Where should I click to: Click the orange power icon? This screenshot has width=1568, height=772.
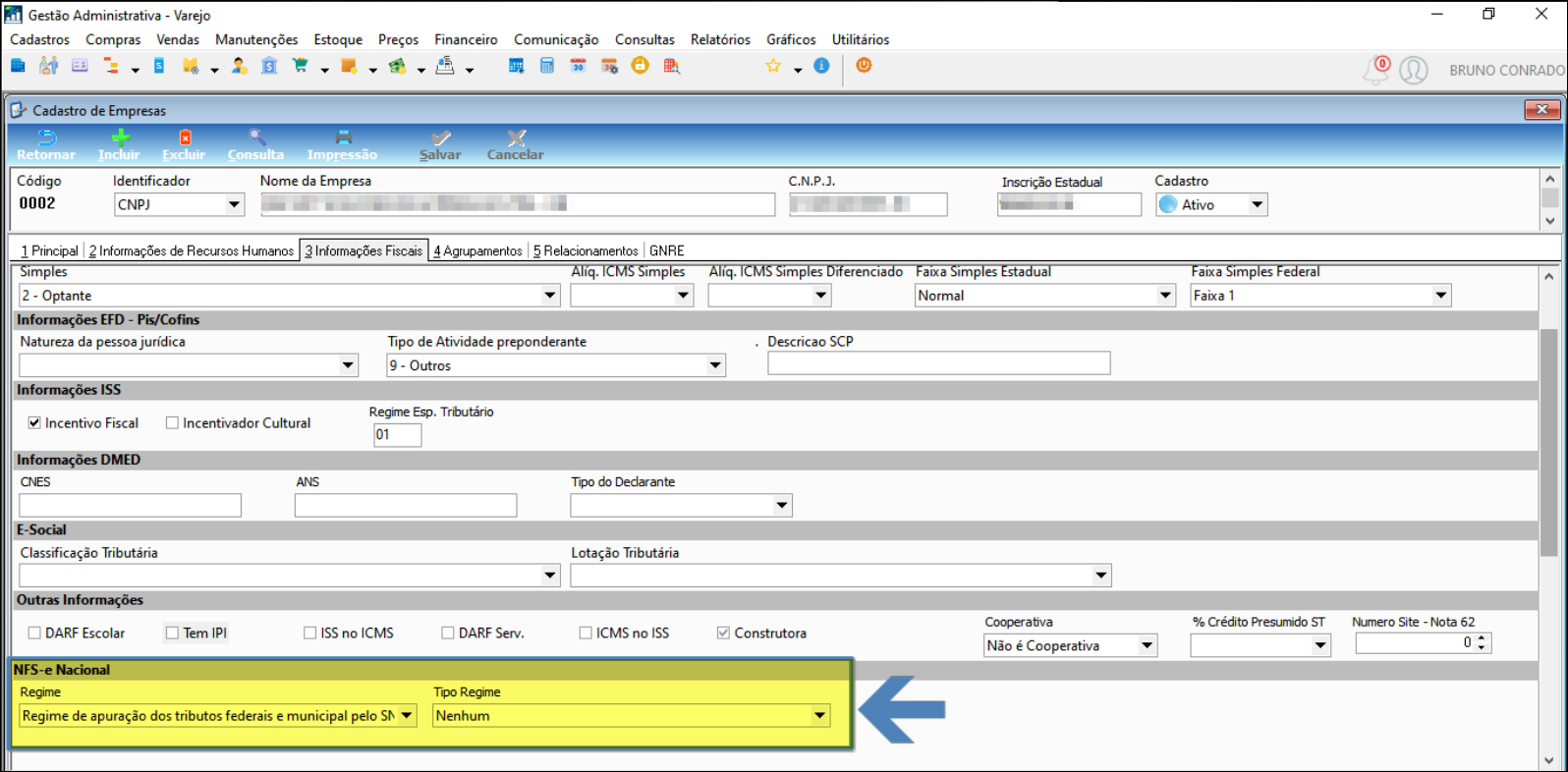[864, 66]
